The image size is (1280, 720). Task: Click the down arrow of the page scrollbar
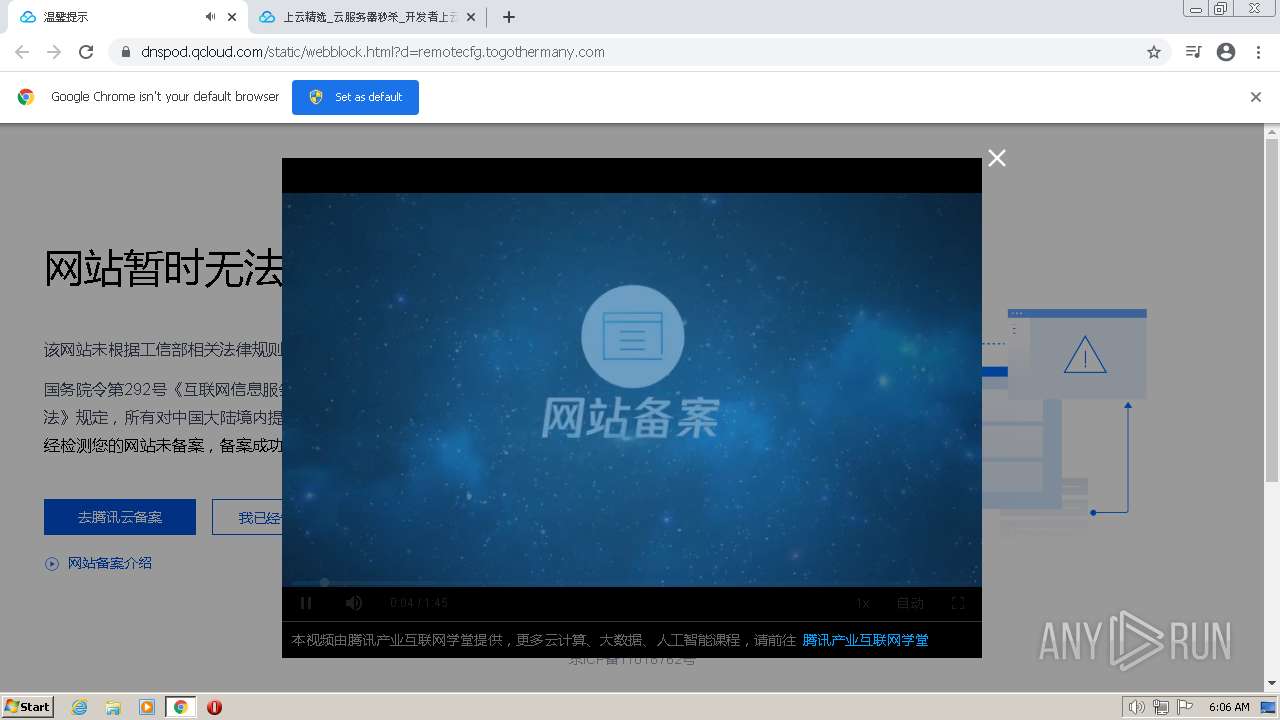pos(1272,684)
